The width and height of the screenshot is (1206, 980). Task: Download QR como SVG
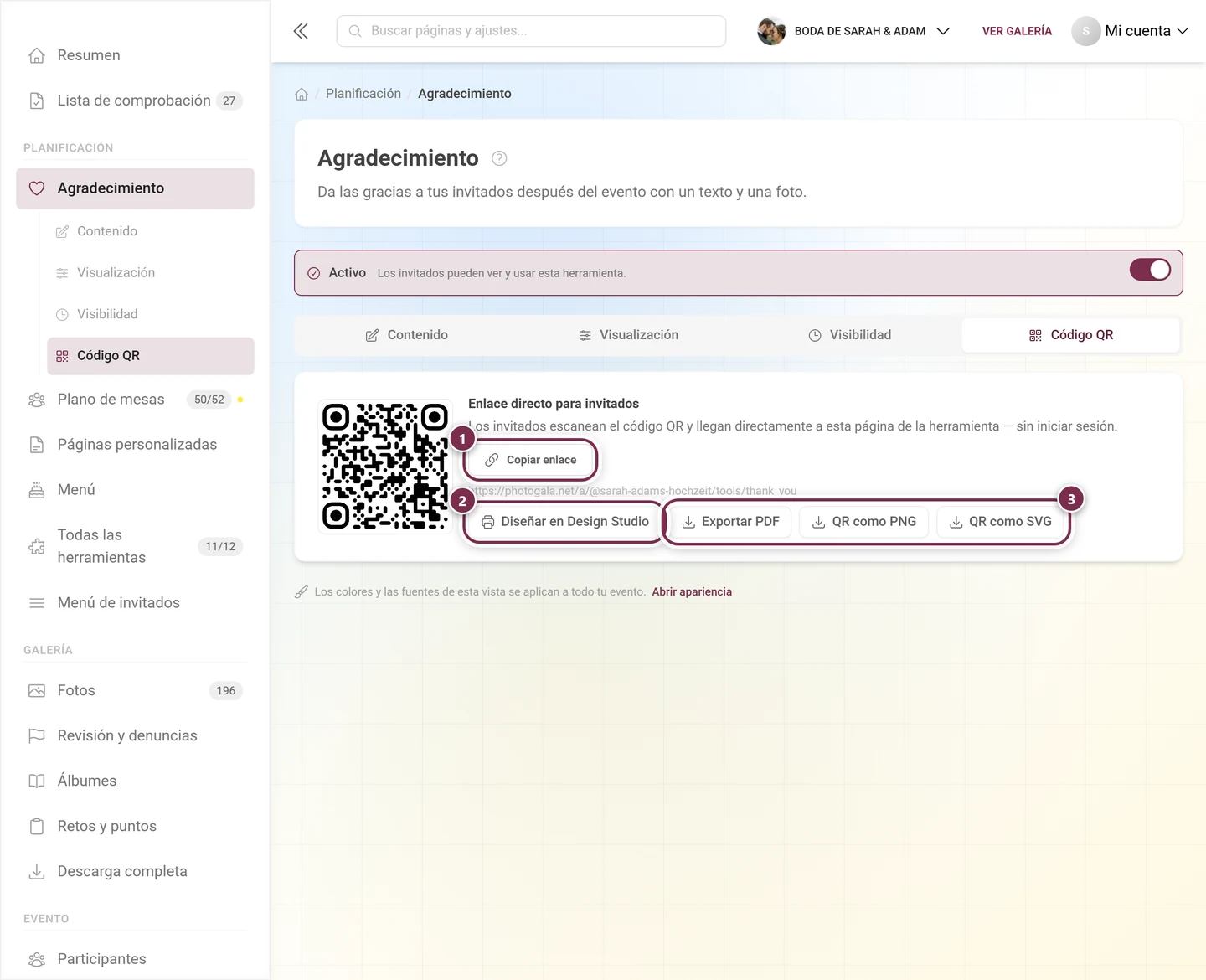coord(1000,522)
